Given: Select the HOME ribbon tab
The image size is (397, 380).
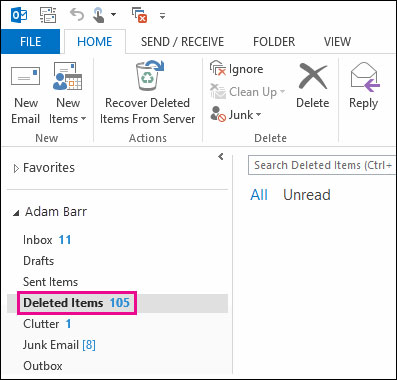Looking at the screenshot, I should point(95,42).
